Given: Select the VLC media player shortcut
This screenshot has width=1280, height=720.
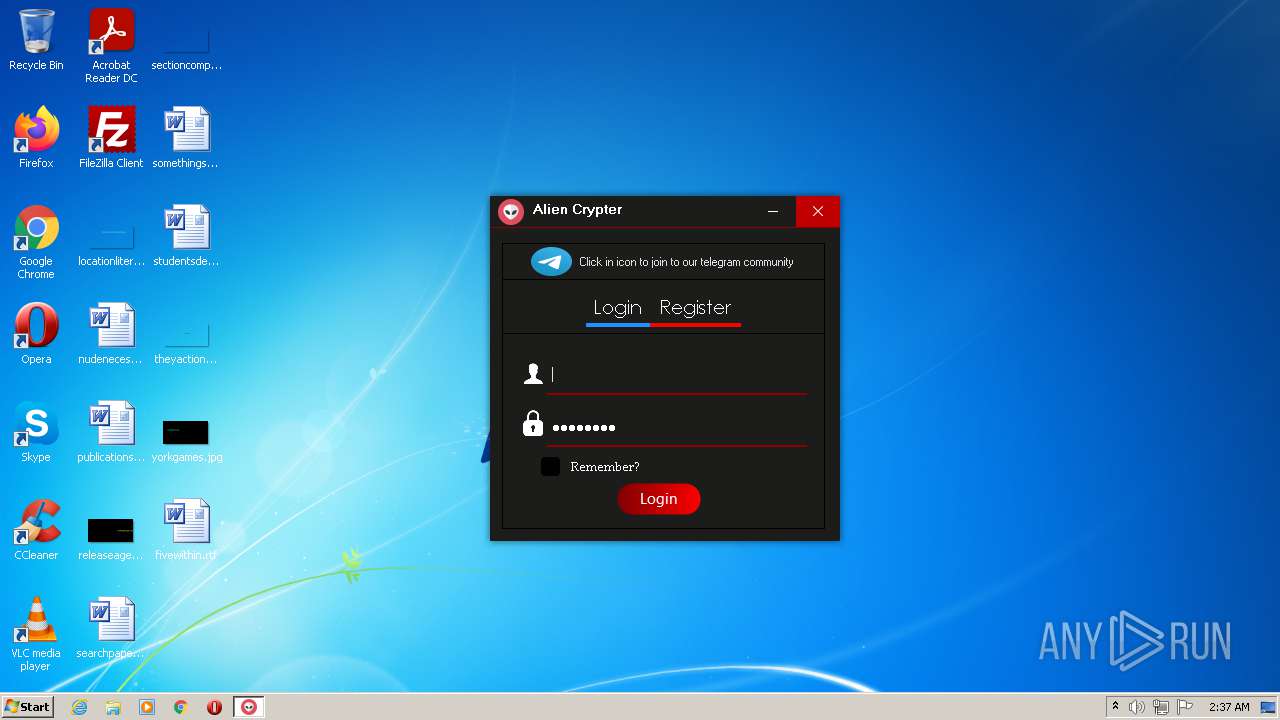Looking at the screenshot, I should 36,634.
